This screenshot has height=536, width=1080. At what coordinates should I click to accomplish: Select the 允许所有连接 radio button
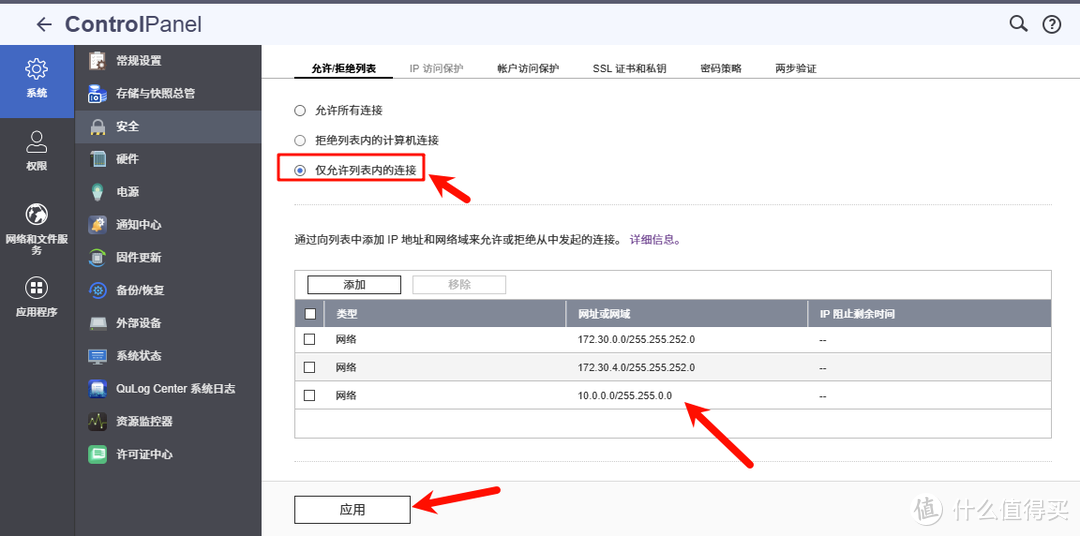(300, 110)
